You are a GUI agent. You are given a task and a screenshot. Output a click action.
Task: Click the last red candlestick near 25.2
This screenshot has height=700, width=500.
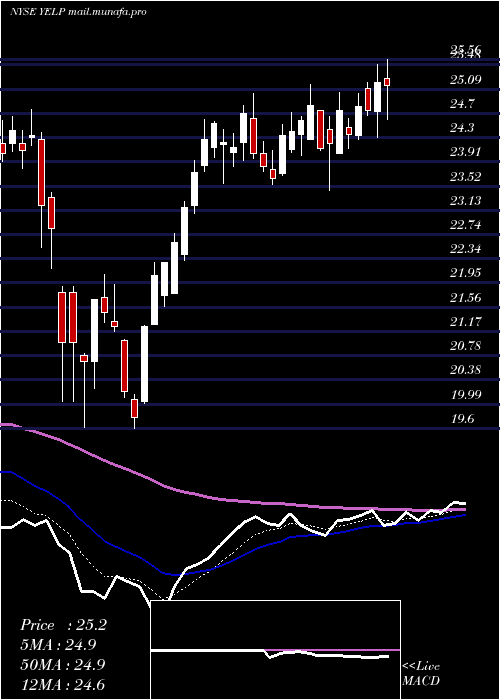coord(387,82)
